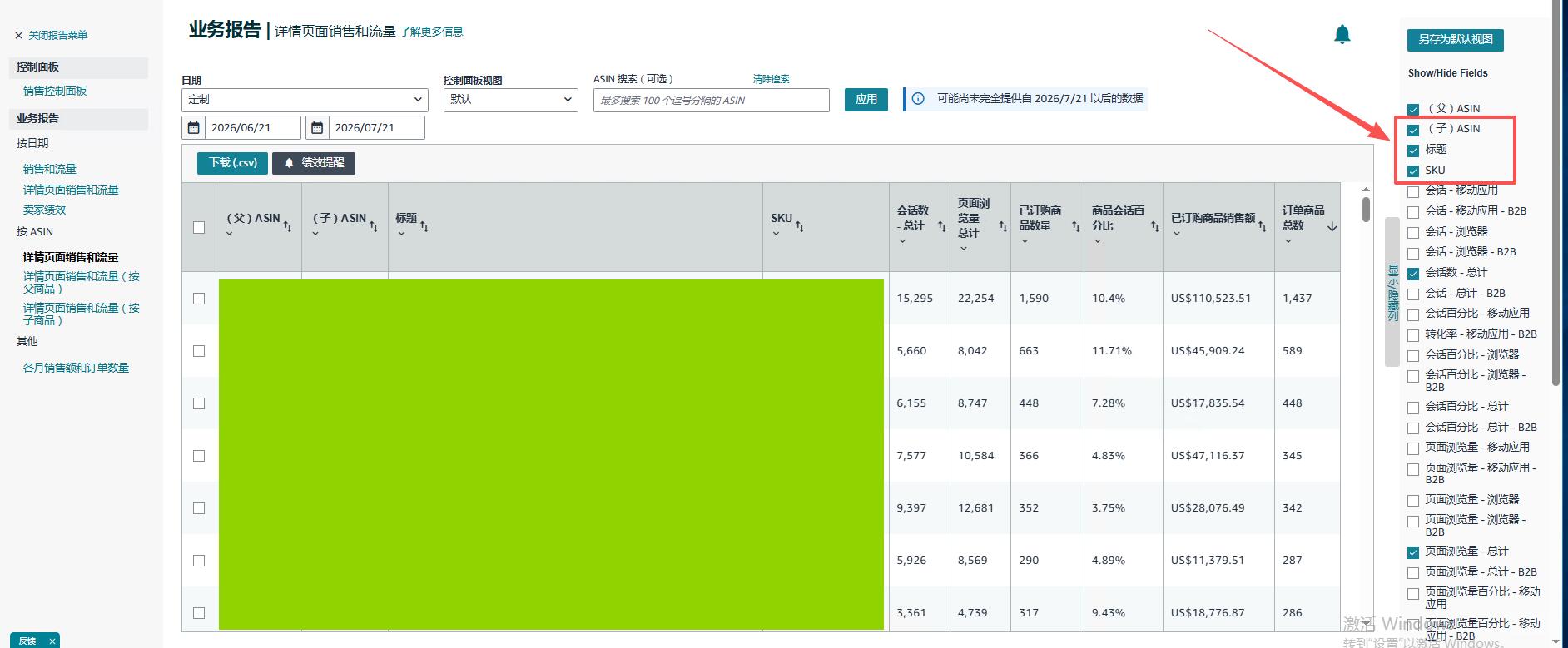The height and width of the screenshot is (648, 1568).
Task: Sort by the (子) ASIN column arrows
Action: [374, 225]
